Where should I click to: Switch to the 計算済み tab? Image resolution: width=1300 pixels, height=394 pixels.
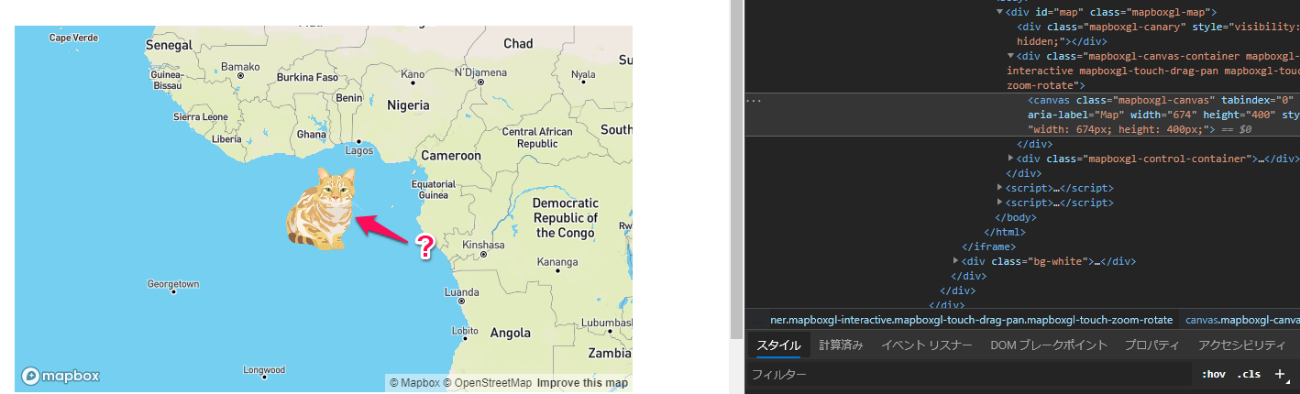(x=840, y=345)
